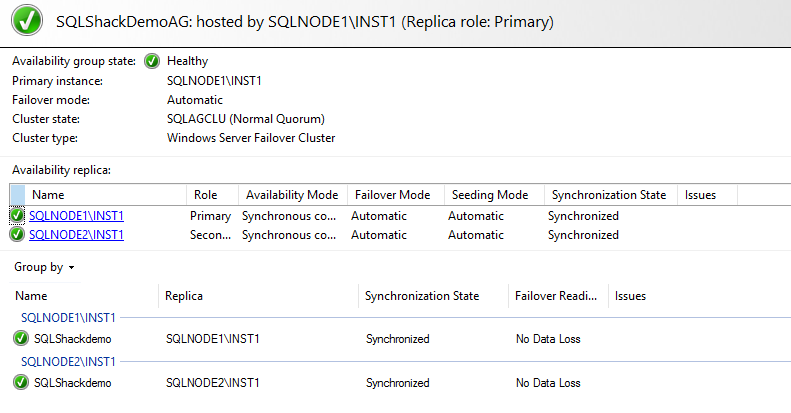Sort by Availability Mode column header
The width and height of the screenshot is (791, 413).
(292, 195)
